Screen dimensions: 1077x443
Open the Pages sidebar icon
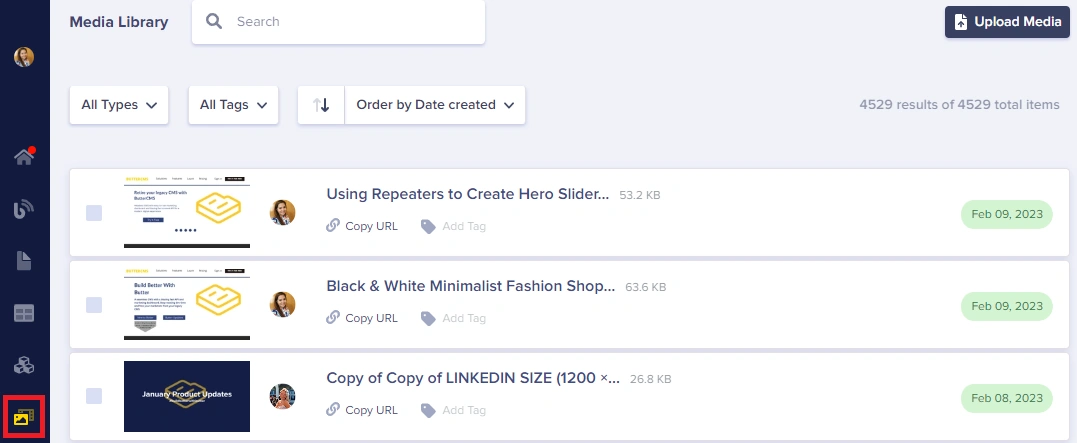click(x=24, y=261)
